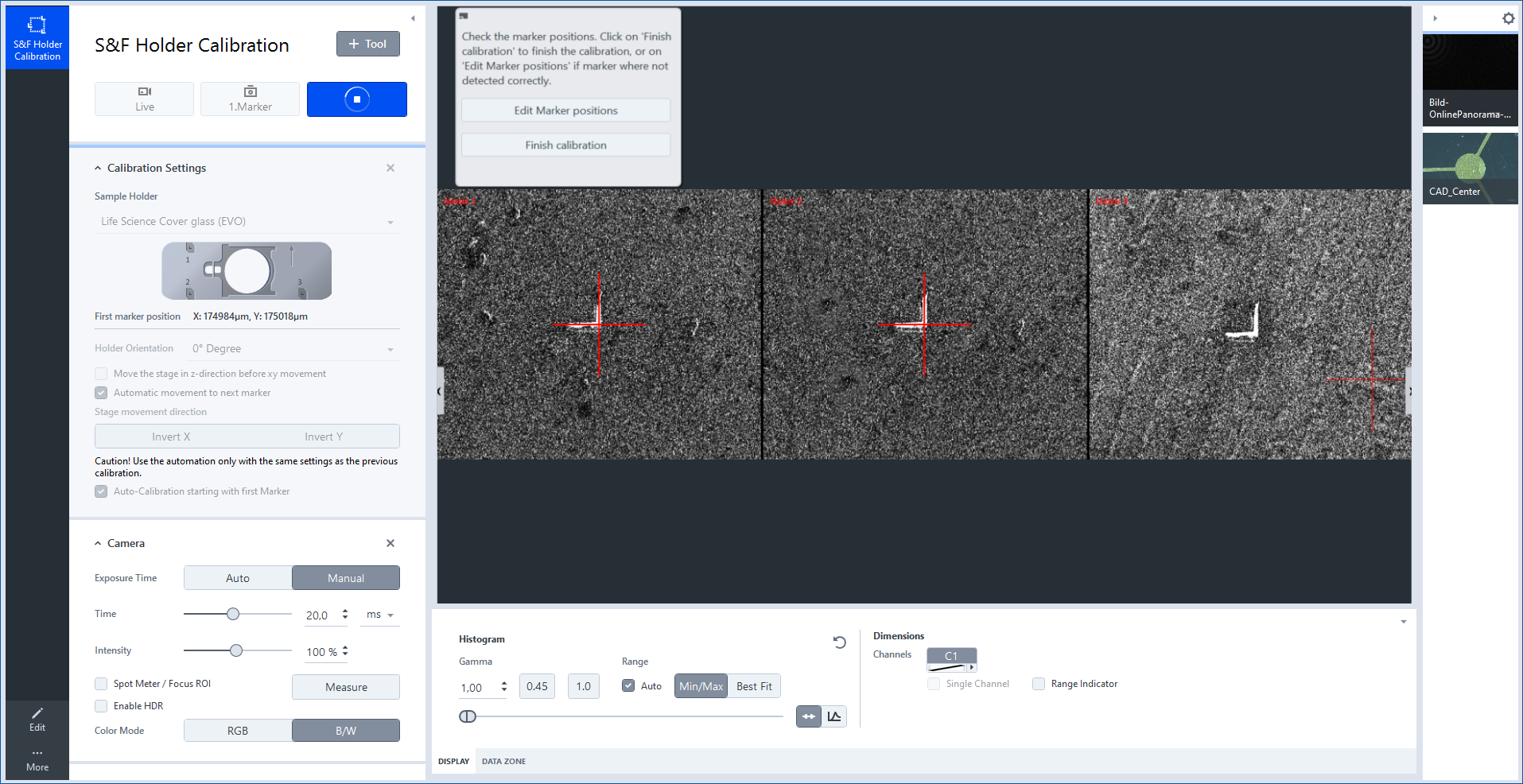Enable the Spot Meter / Focus ROI checkbox
The height and width of the screenshot is (784, 1523).
point(101,683)
